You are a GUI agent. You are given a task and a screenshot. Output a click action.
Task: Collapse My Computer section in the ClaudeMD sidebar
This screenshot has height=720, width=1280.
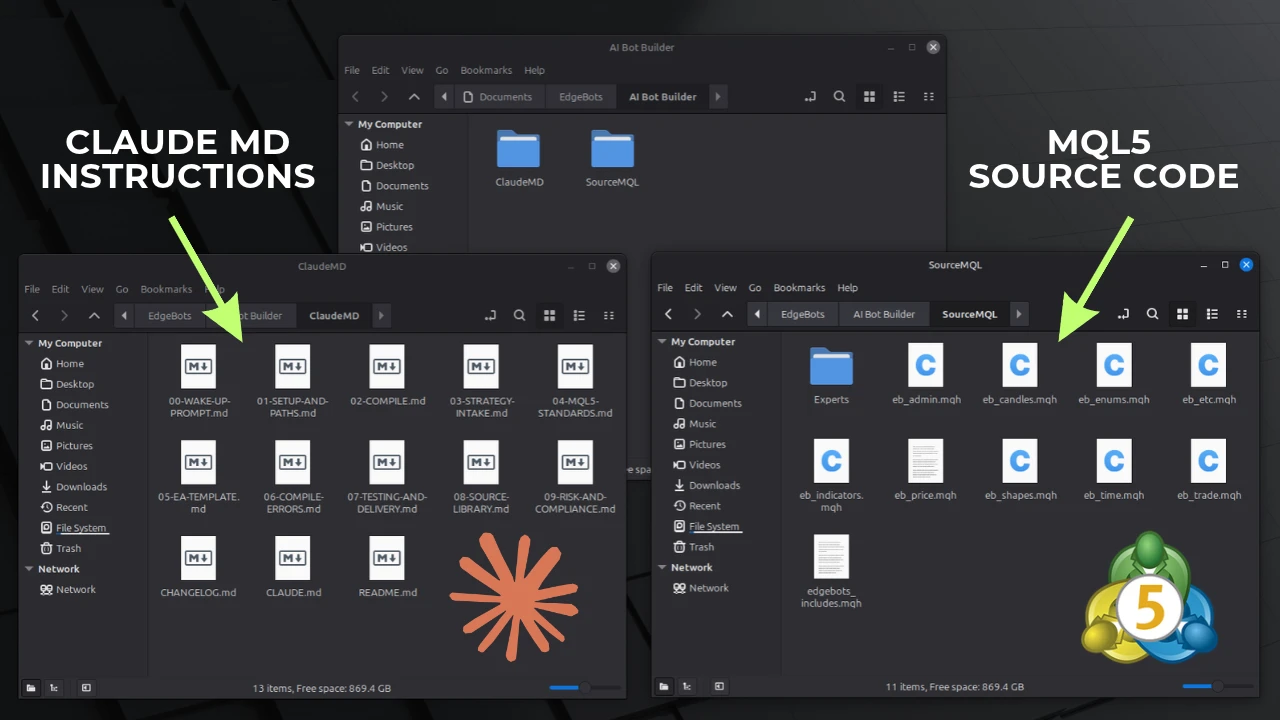tap(29, 343)
